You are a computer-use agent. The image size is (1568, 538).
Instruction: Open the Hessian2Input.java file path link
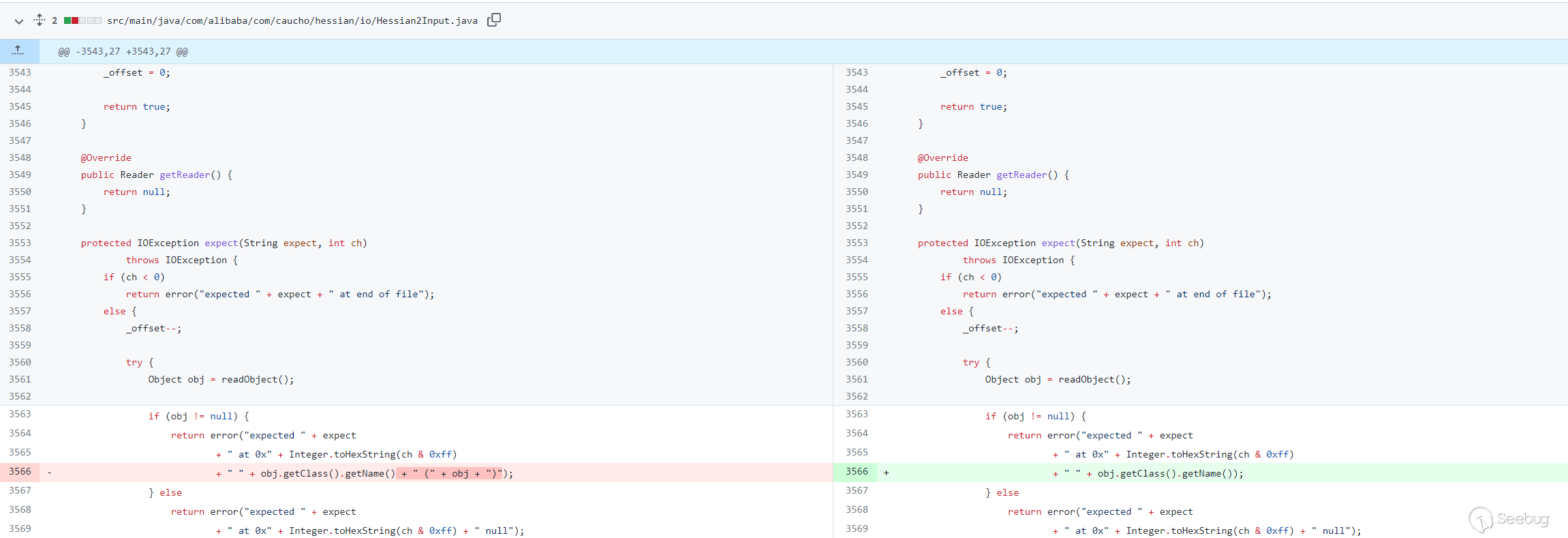point(292,21)
